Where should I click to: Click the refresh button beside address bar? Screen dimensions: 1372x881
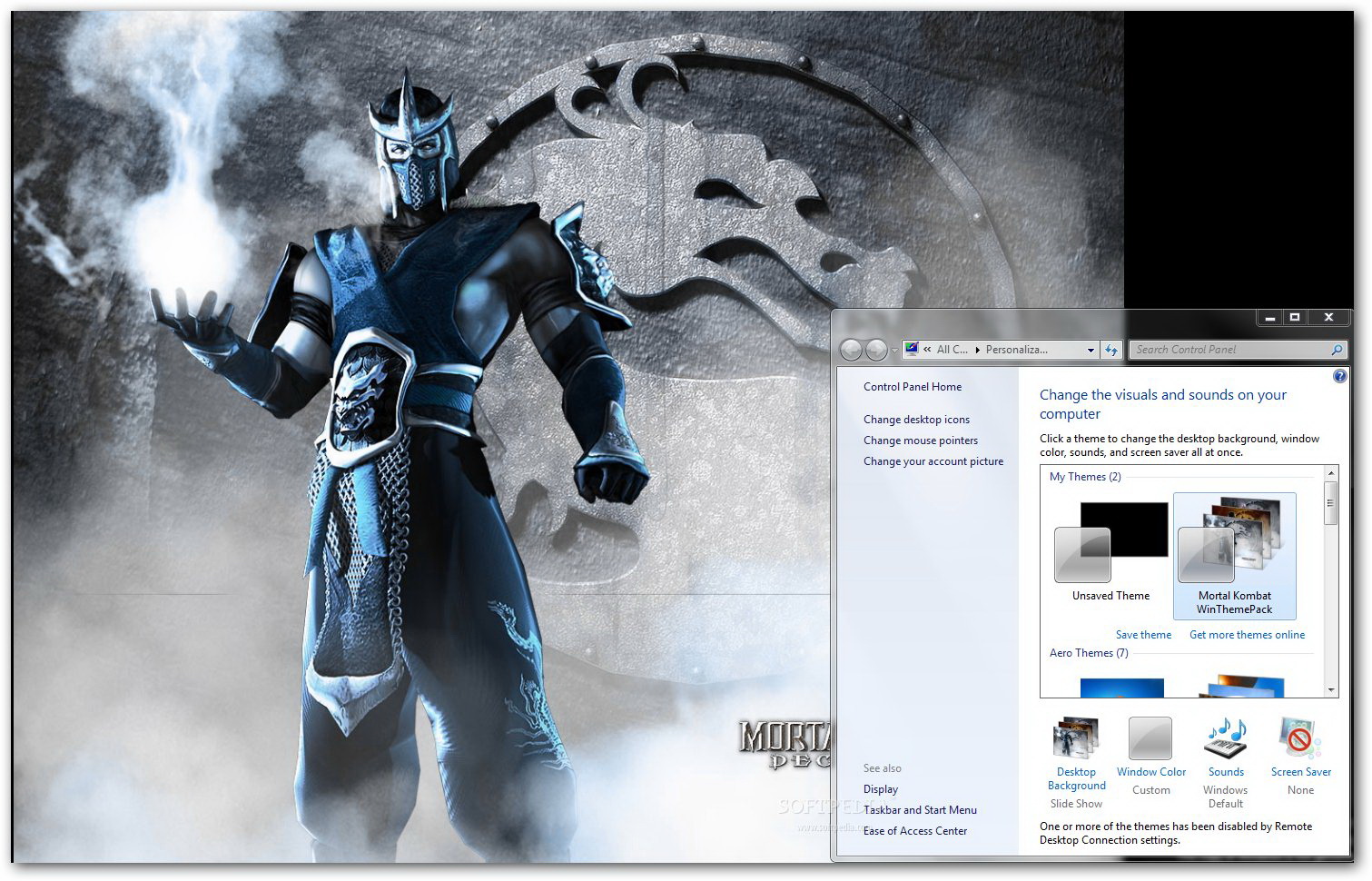coord(1111,350)
